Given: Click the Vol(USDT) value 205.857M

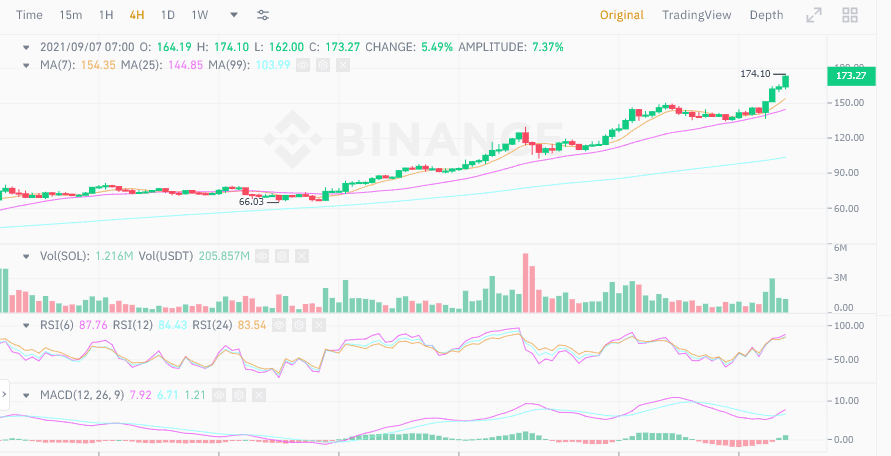Looking at the screenshot, I should point(224,256).
